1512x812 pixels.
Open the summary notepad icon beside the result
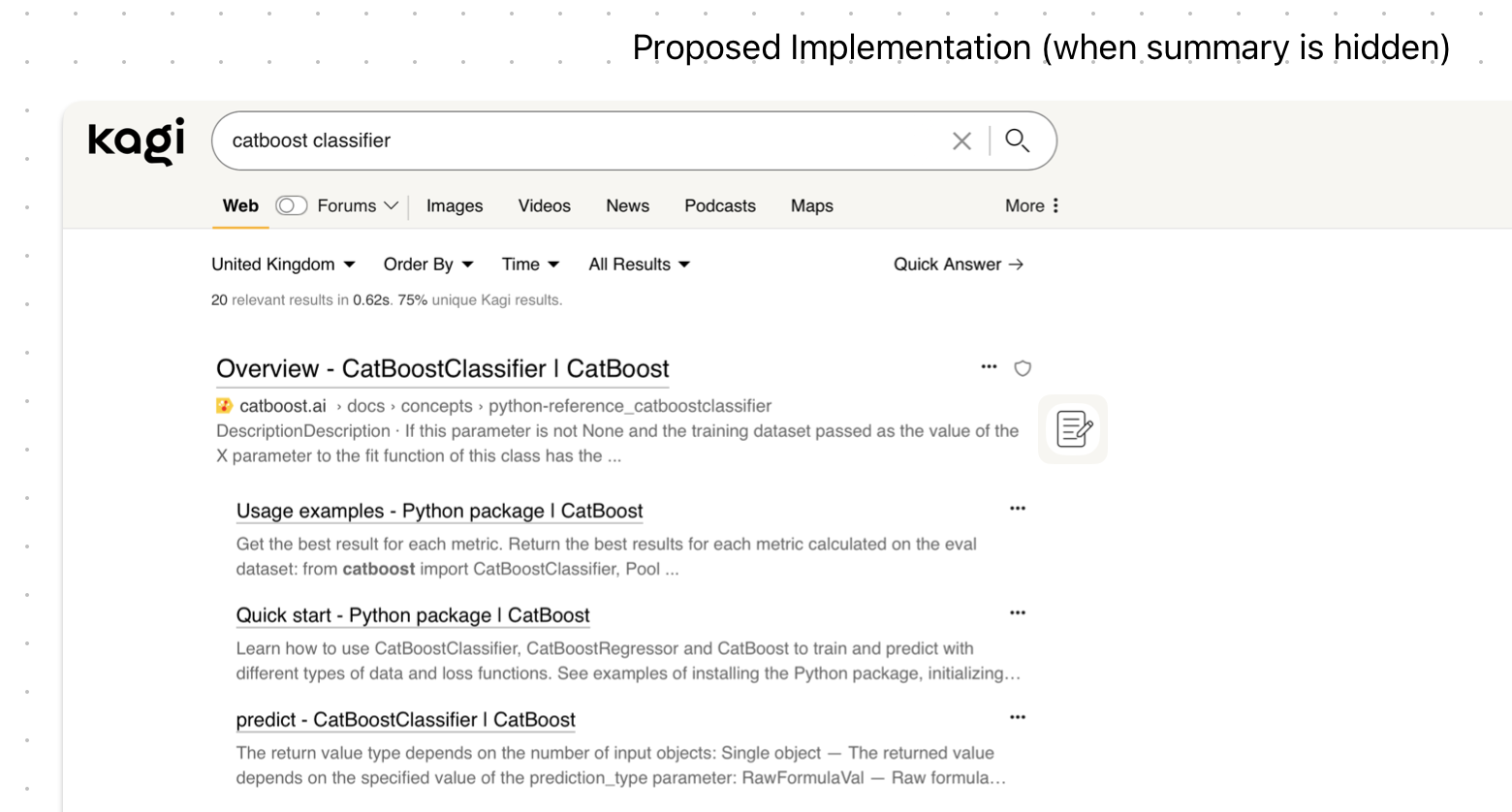(1073, 429)
